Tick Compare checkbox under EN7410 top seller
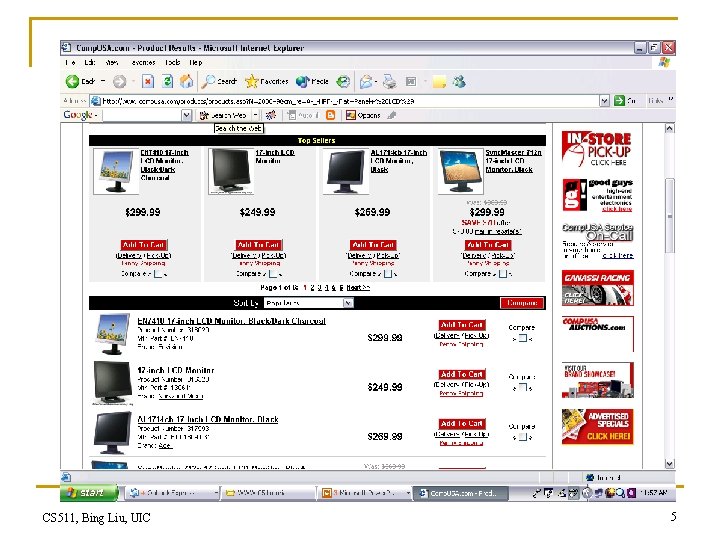Viewport: 720px width, 540px height. click(158, 274)
